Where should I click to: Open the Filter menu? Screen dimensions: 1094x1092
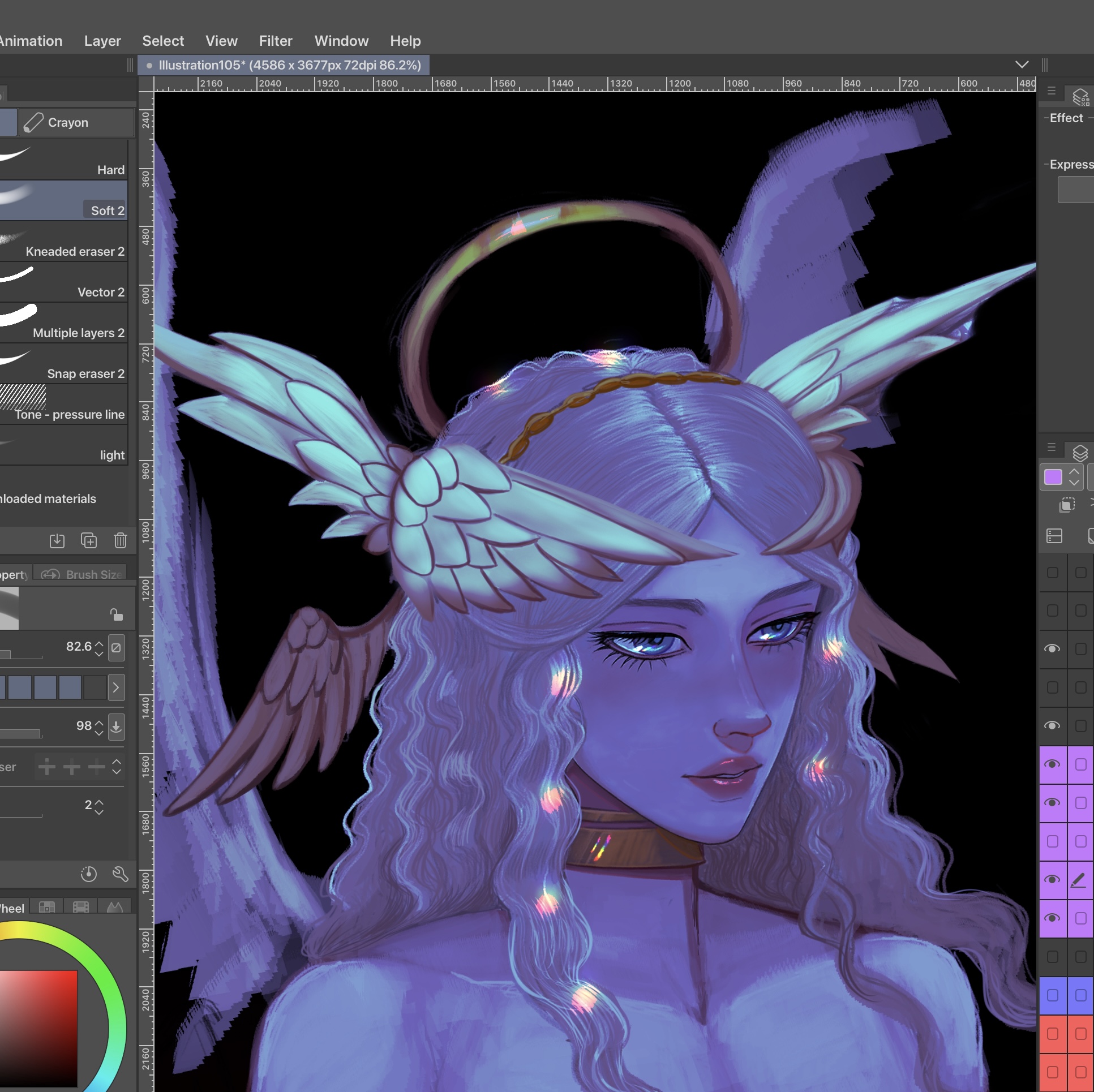275,41
